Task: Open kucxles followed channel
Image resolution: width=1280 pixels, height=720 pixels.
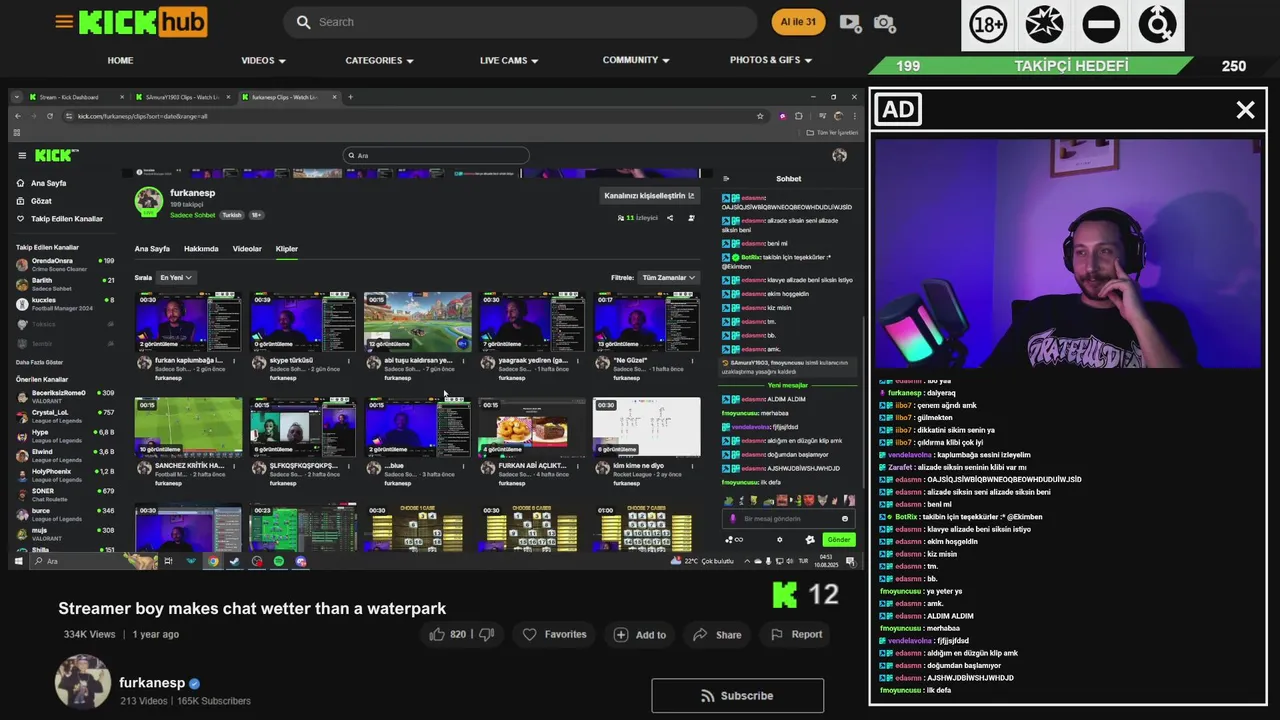Action: click(65, 302)
